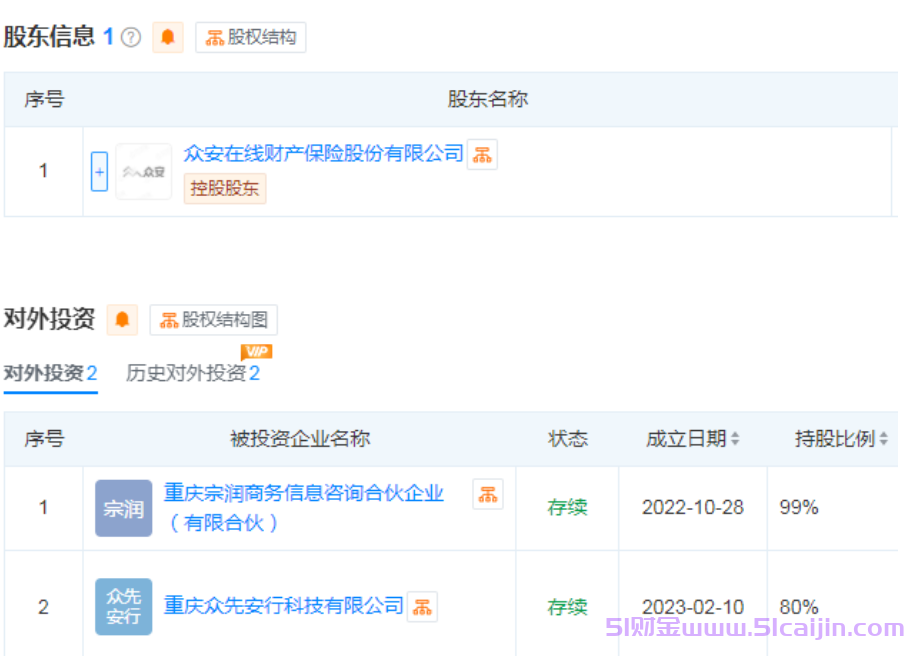923x656 pixels.
Task: Click equity structure icon beside 重庆众先安行科技
Action: coord(422,607)
